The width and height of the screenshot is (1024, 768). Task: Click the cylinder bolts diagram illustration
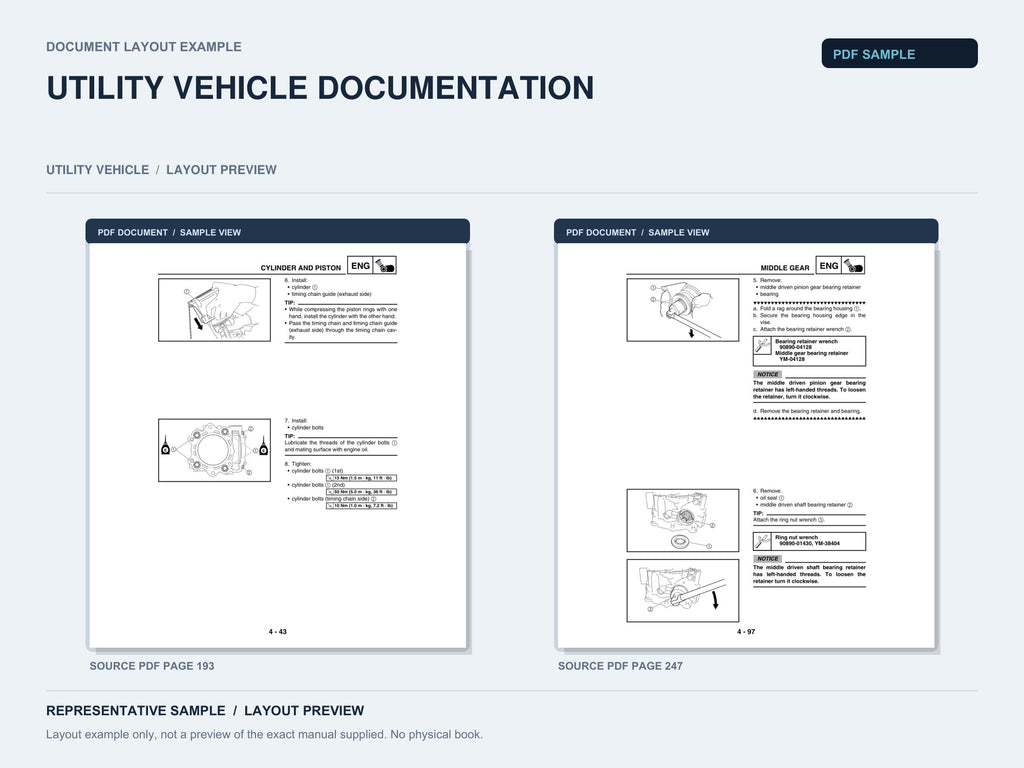point(214,450)
